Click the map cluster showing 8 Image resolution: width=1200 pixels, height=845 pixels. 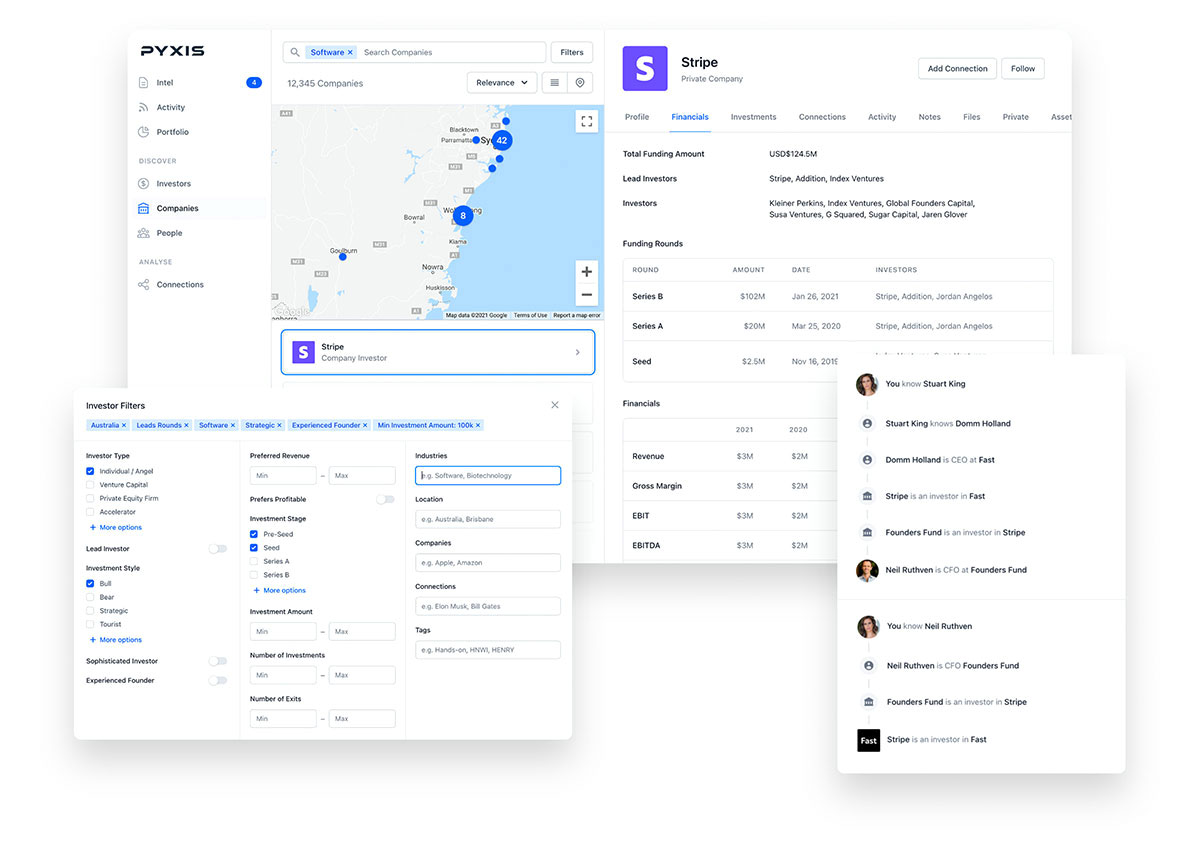462,215
